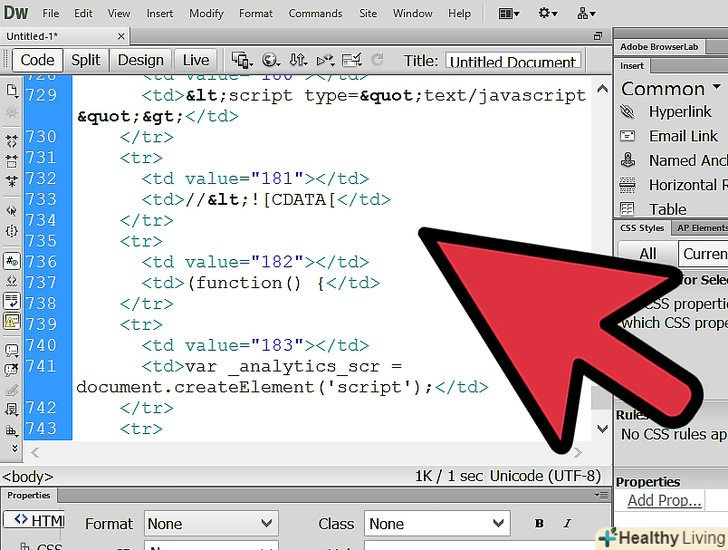Click Preview in Browser globe icon
728x550 pixels.
coord(270,60)
